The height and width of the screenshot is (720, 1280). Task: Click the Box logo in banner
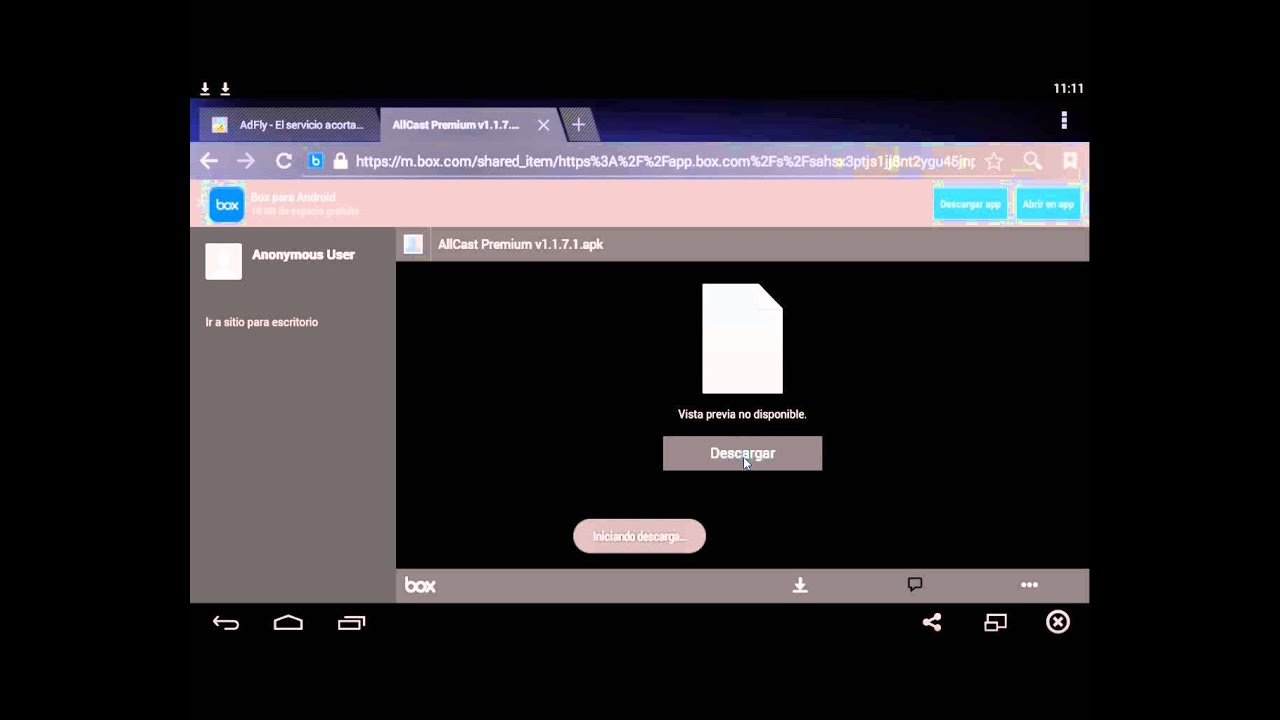coord(227,205)
